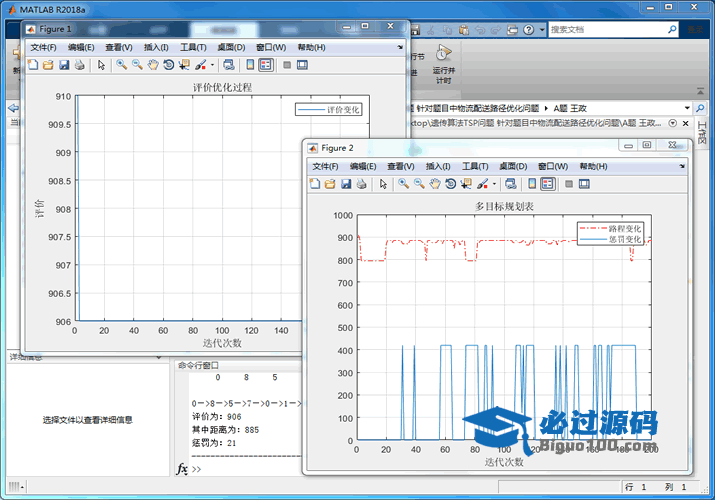This screenshot has height=500, width=715.
Task: Open editor file tab actions dropdown circle
Action: click(x=672, y=123)
